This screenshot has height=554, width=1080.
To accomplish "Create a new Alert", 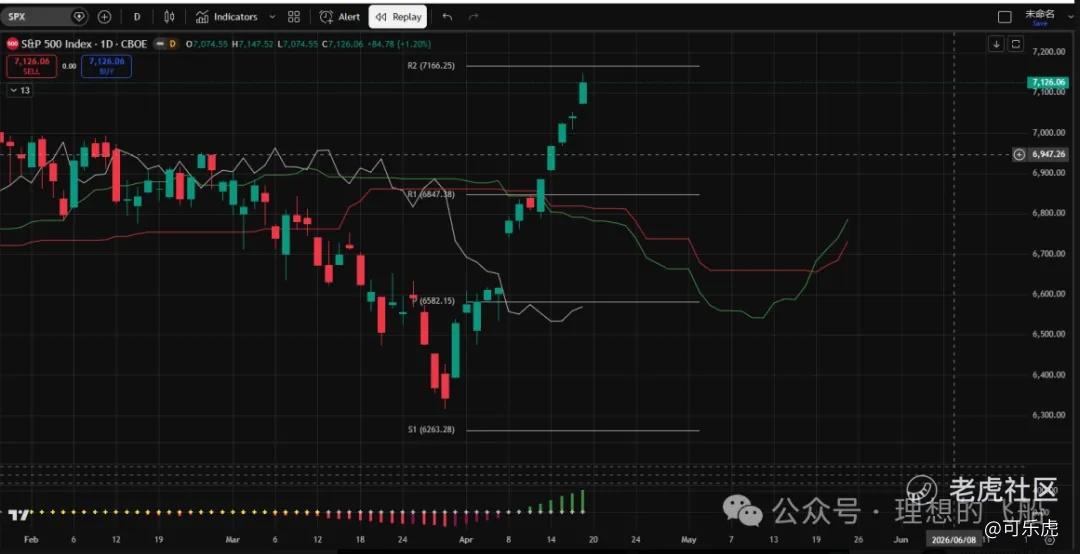I will [x=340, y=17].
